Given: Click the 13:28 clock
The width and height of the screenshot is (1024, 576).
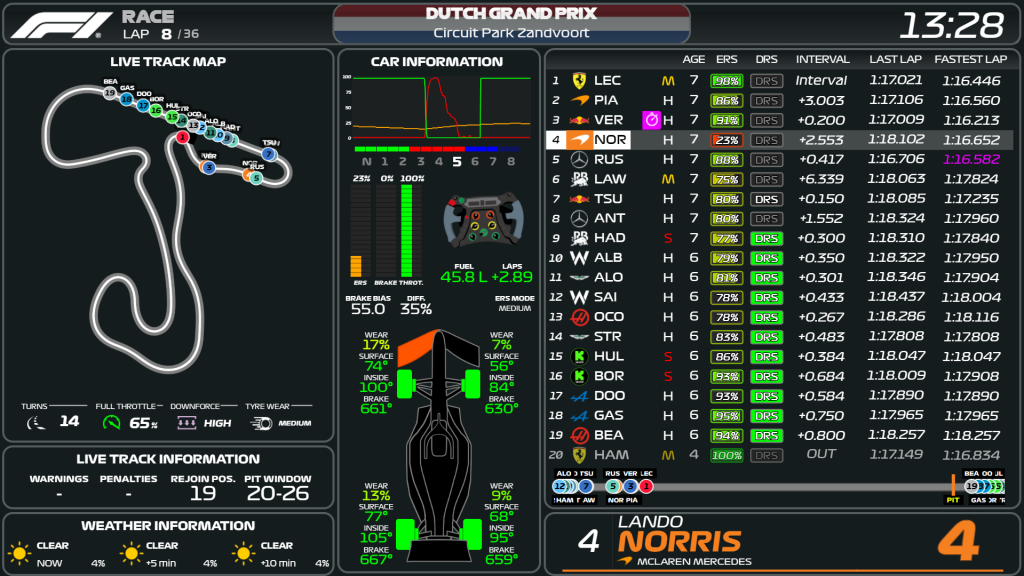Looking at the screenshot, I should 951,25.
